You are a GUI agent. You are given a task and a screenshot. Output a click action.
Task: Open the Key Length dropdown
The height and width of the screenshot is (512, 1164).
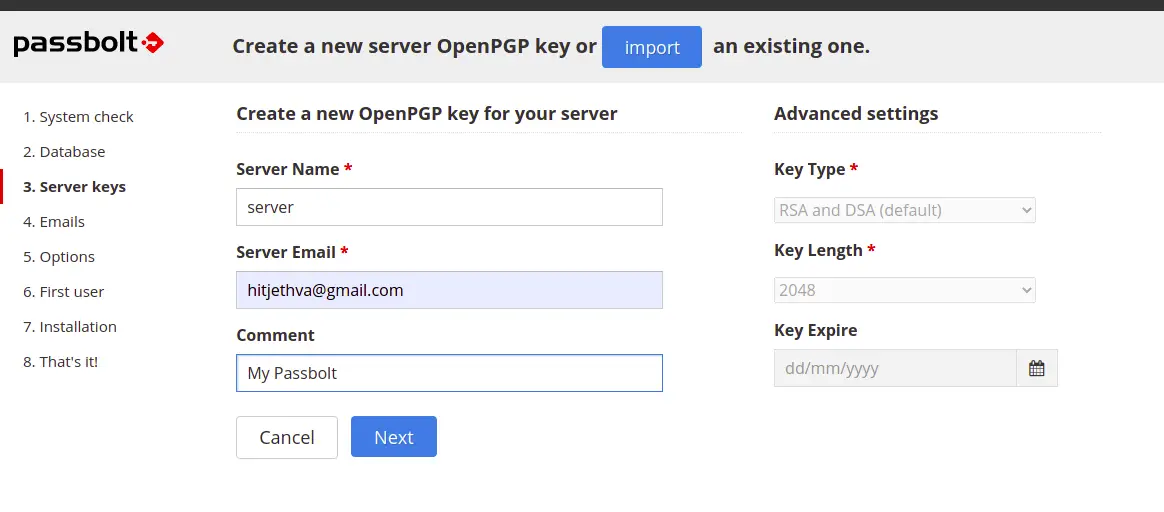pyautogui.click(x=905, y=290)
